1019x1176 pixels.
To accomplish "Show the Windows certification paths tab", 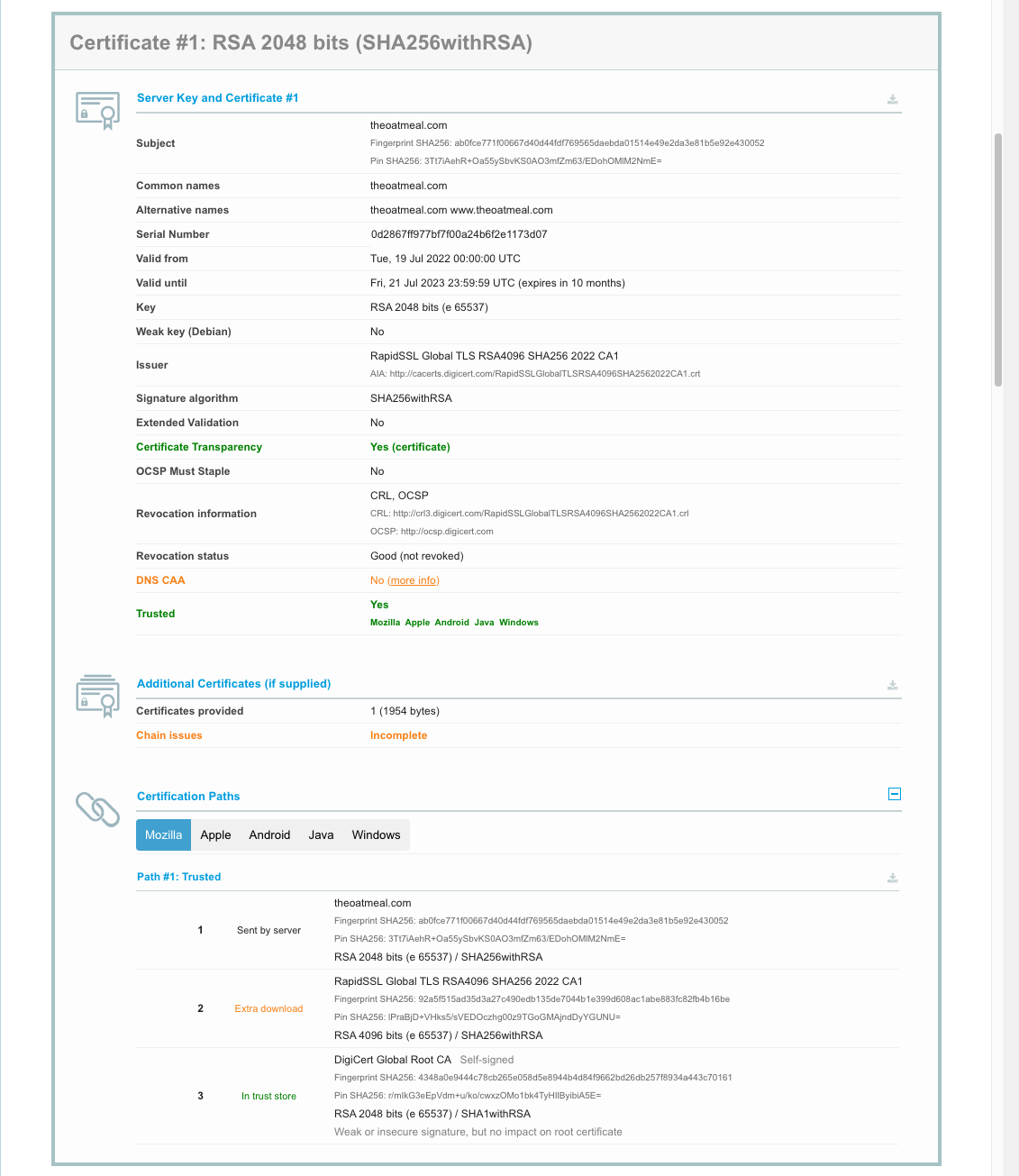I will pyautogui.click(x=376, y=834).
